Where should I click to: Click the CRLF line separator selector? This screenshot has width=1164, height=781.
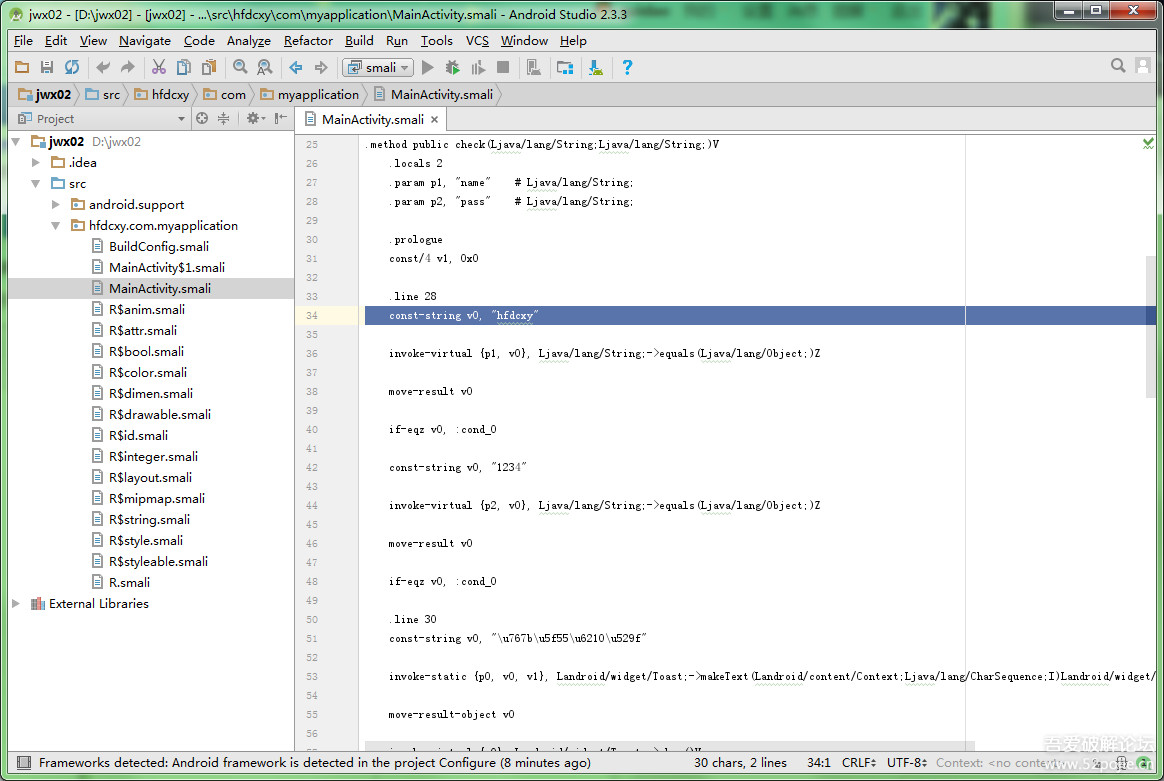862,763
